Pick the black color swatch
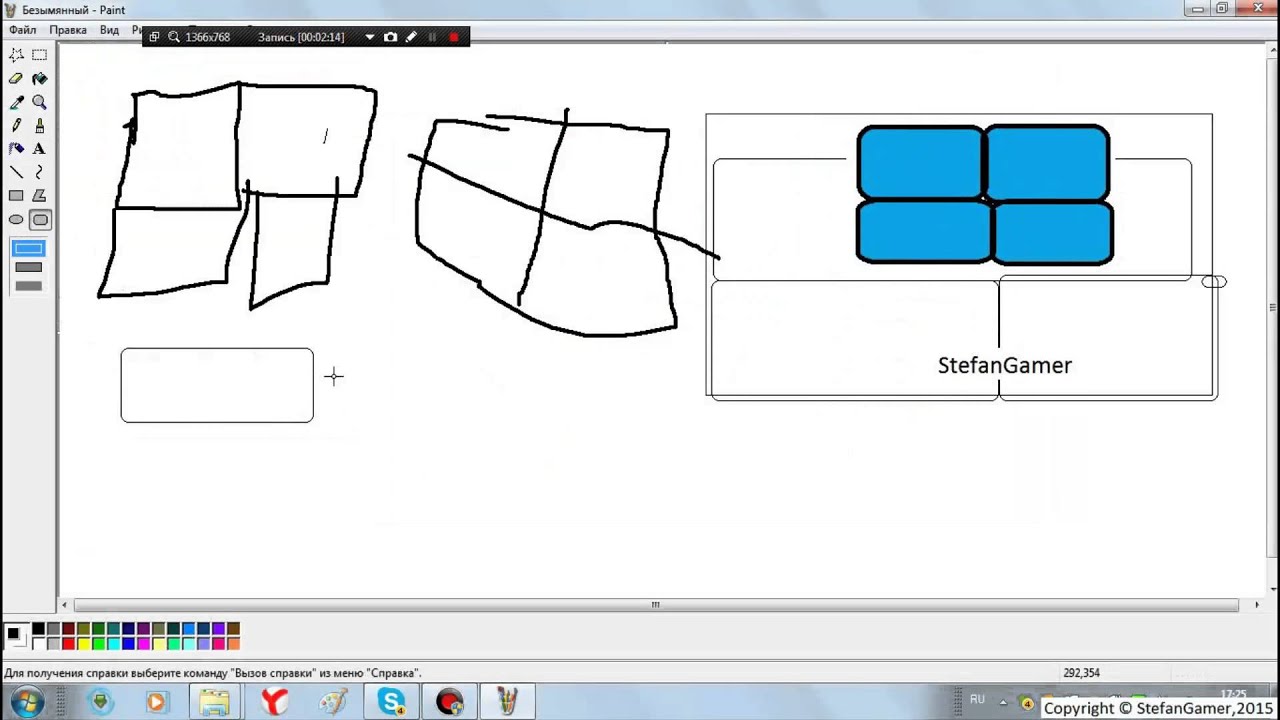1280x720 pixels. 38,629
